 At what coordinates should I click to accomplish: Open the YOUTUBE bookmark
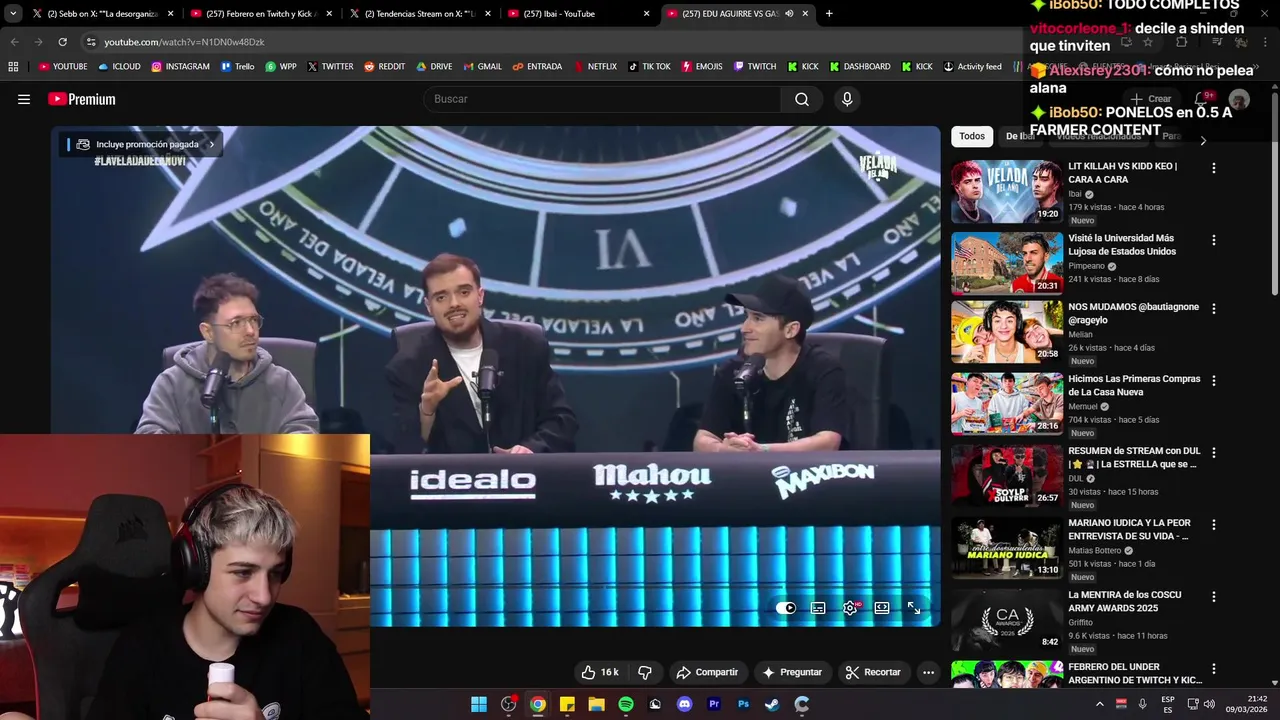pyautogui.click(x=62, y=67)
